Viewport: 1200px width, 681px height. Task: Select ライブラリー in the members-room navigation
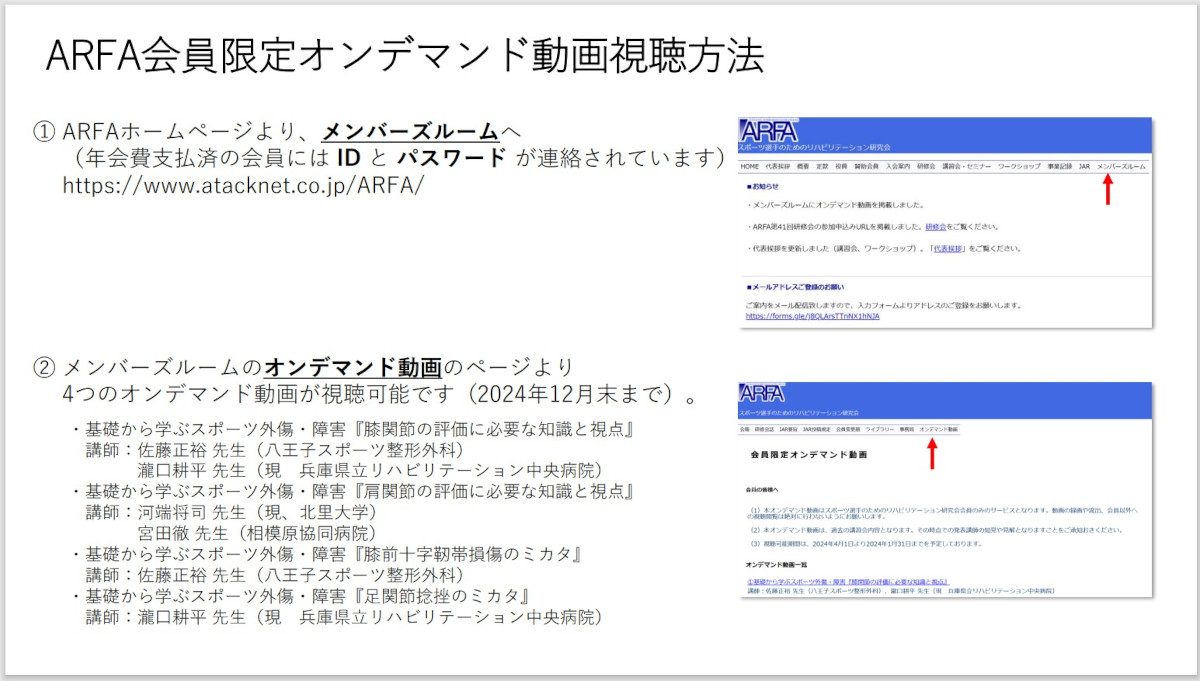(x=880, y=429)
